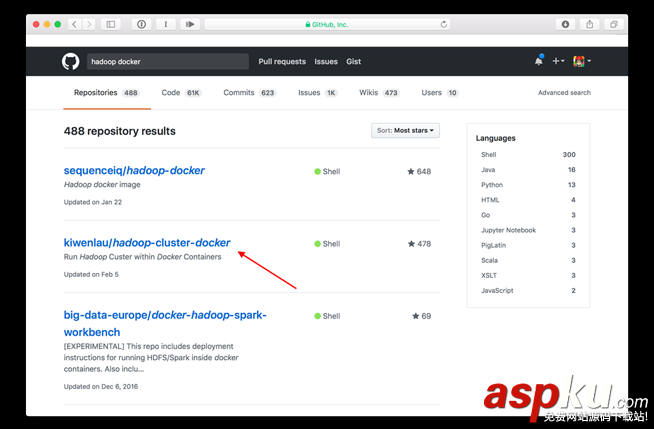Click the hadoop docker search field
Viewport: 654px width, 429px height.
168,61
